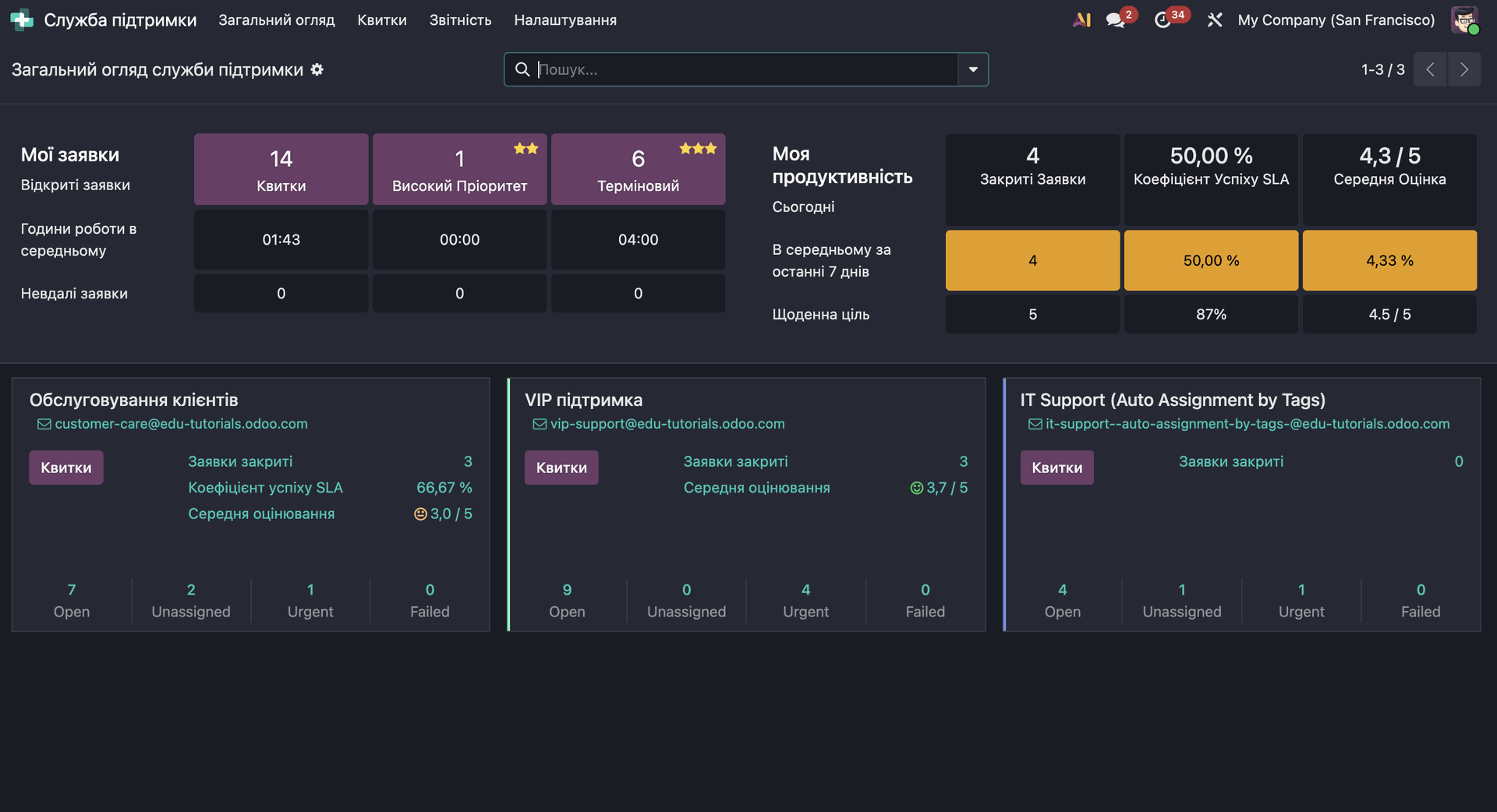Click the Helpdesk app logo icon

click(22, 20)
